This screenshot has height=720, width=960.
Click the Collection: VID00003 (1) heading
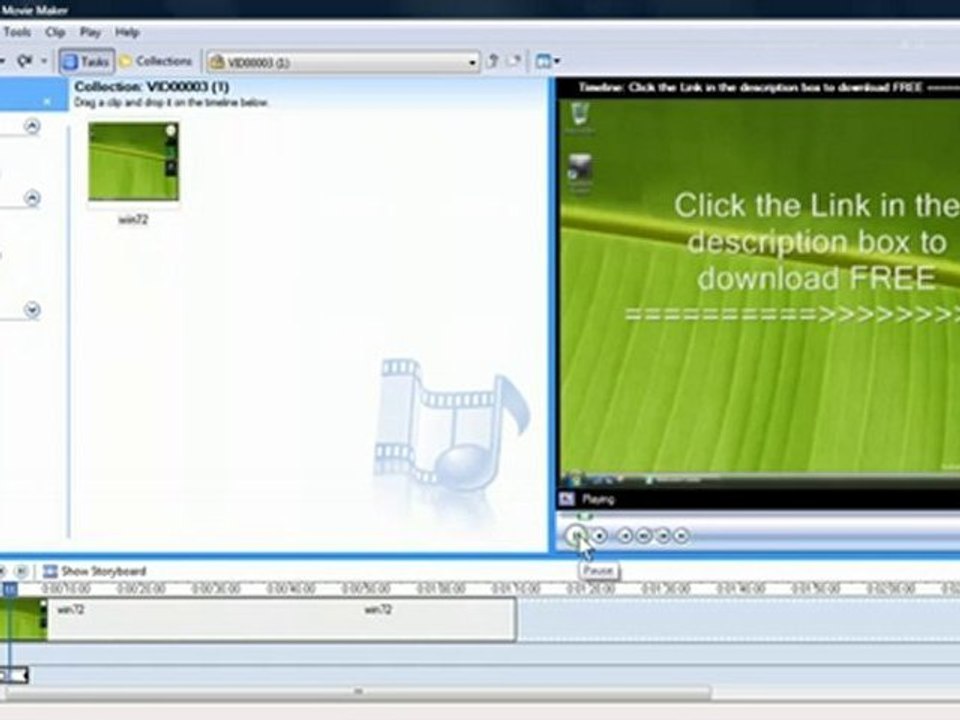point(152,86)
